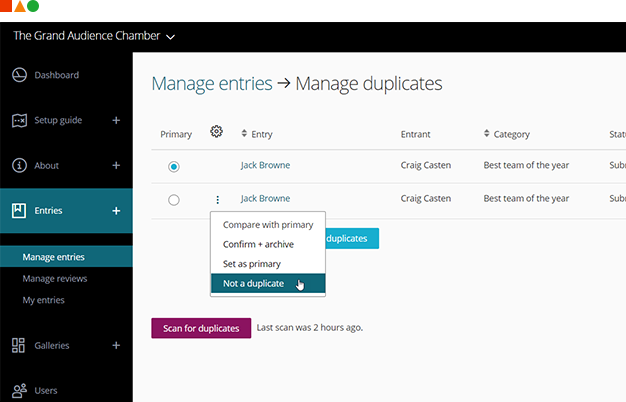Viewport: 626px width, 402px height.
Task: Select first Jack Browne row as primary
Action: point(174,166)
